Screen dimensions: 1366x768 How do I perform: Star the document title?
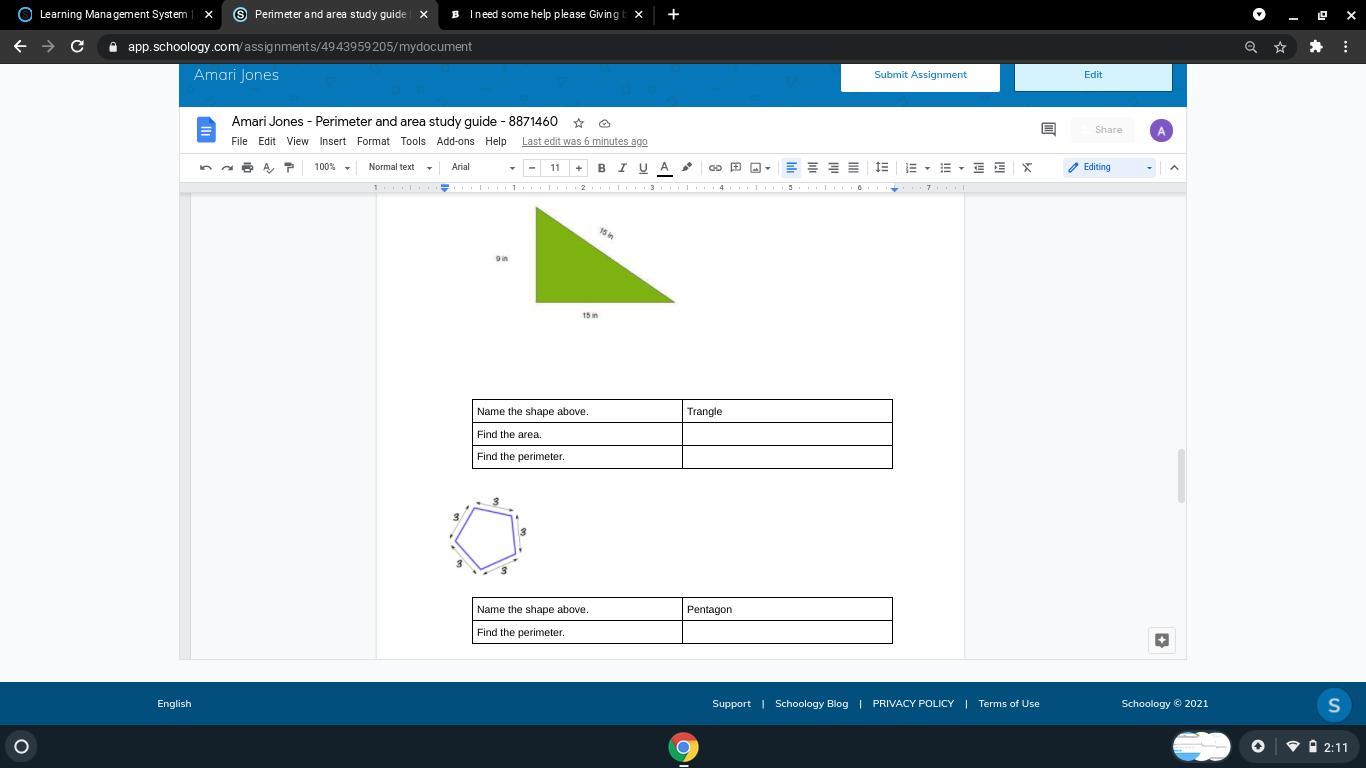point(578,123)
